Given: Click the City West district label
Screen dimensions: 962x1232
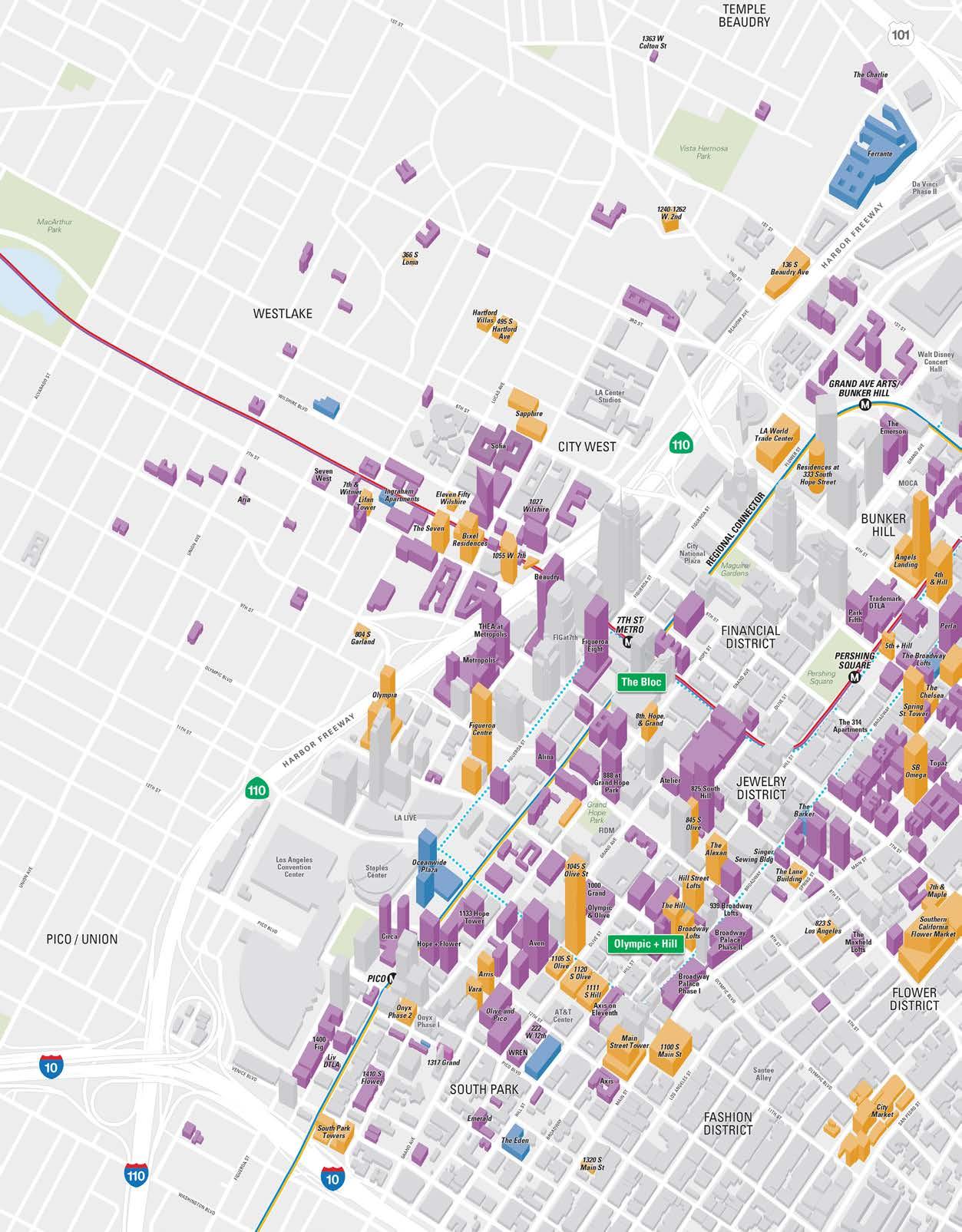Looking at the screenshot, I should pos(587,446).
